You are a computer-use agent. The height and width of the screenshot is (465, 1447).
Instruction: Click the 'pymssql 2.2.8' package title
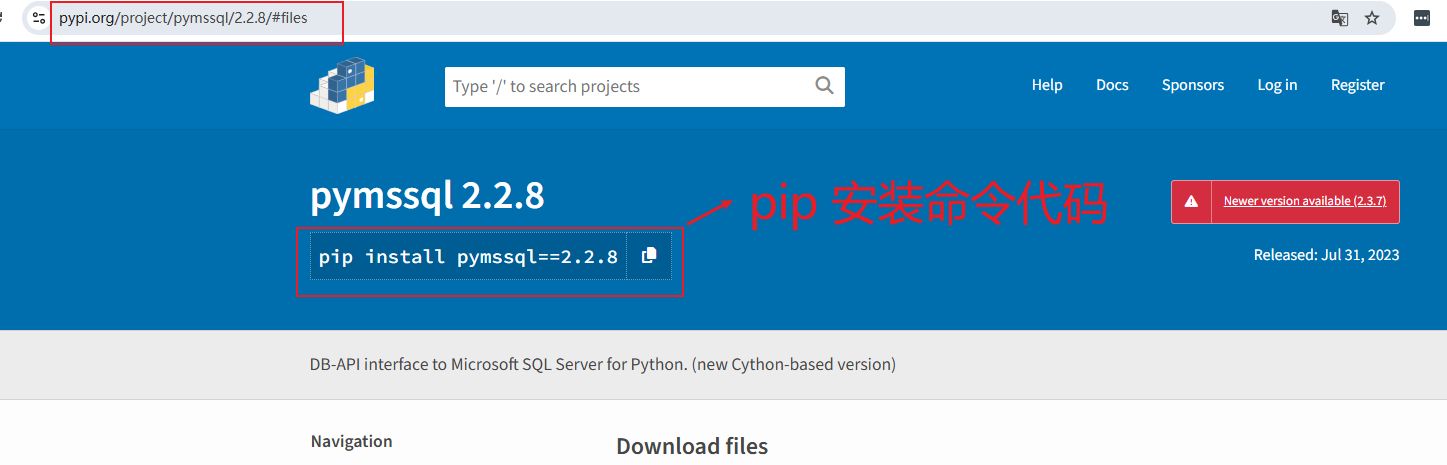[x=427, y=196]
